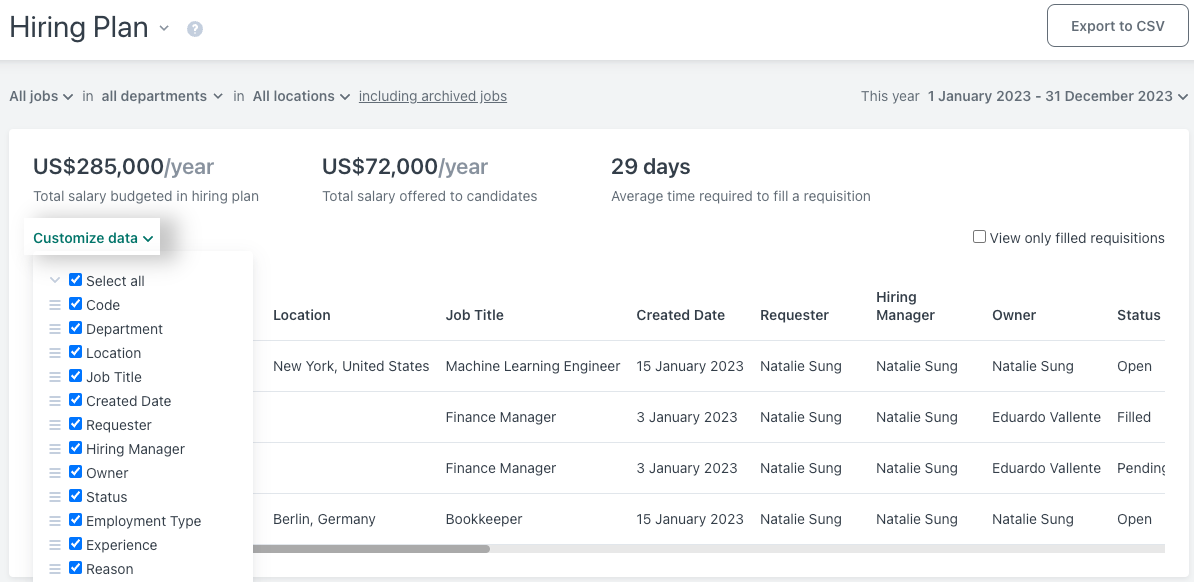Viewport: 1194px width, 582px height.
Task: Toggle the Select all checkbox
Action: [x=75, y=280]
